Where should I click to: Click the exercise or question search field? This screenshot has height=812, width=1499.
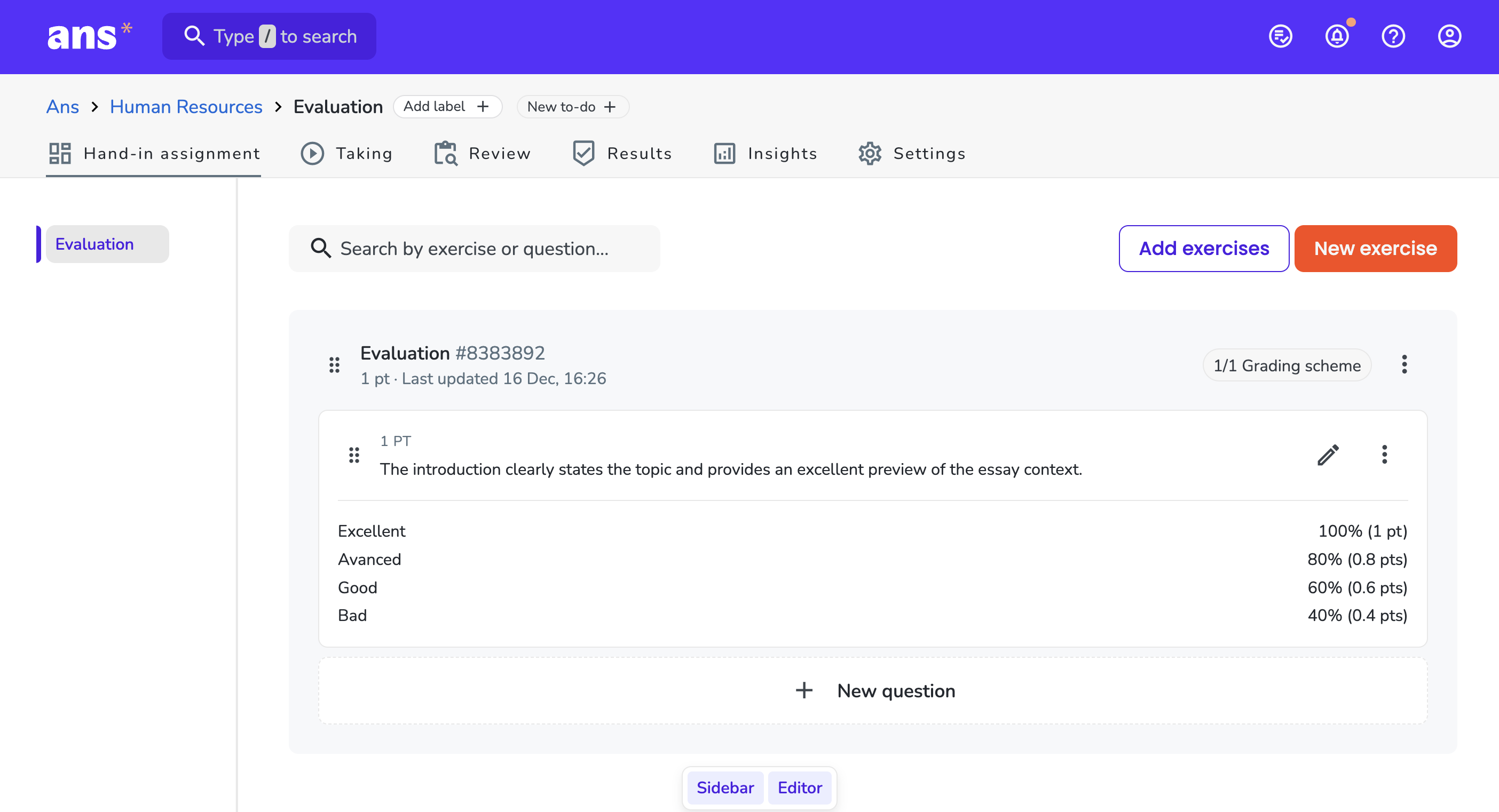tap(474, 249)
